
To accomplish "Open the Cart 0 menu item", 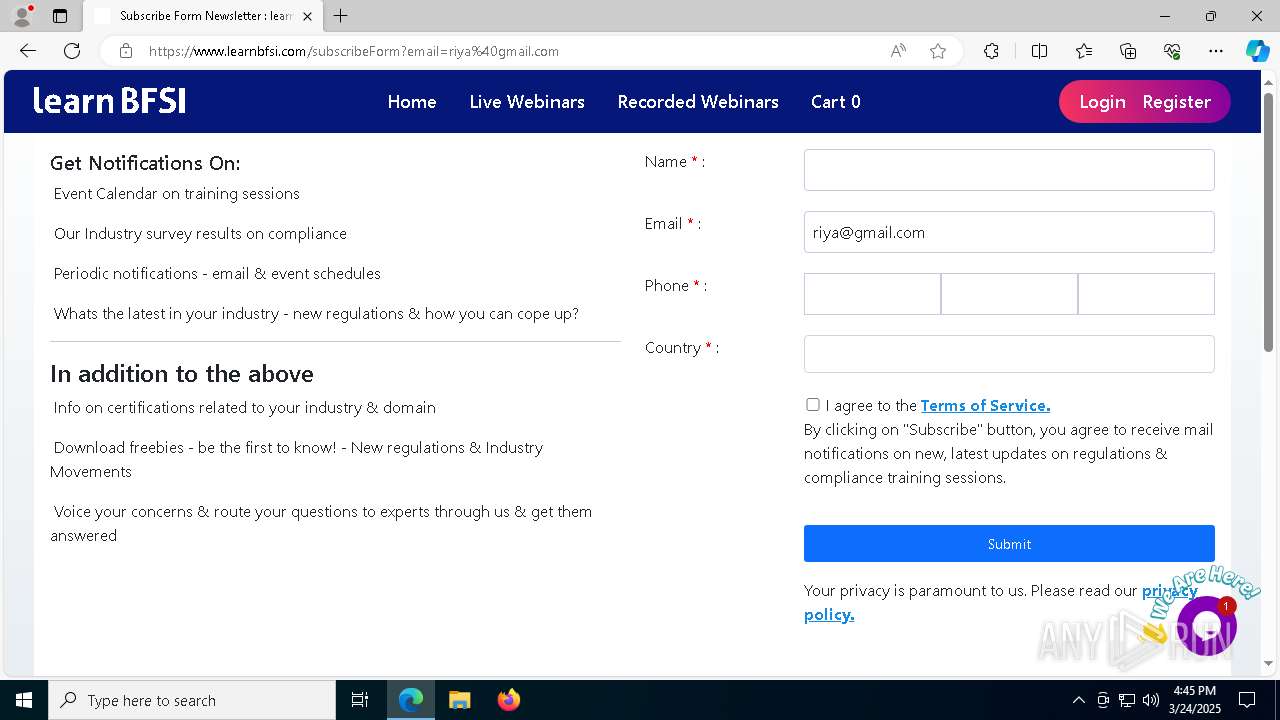I will (x=836, y=102).
